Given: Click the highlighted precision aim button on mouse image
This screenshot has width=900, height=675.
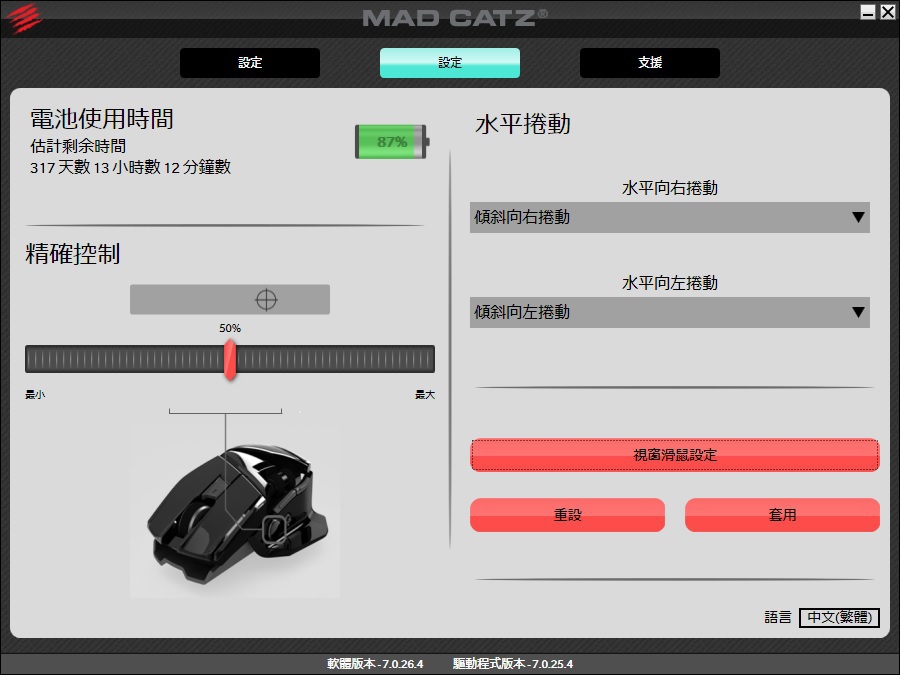Looking at the screenshot, I should point(274,529).
